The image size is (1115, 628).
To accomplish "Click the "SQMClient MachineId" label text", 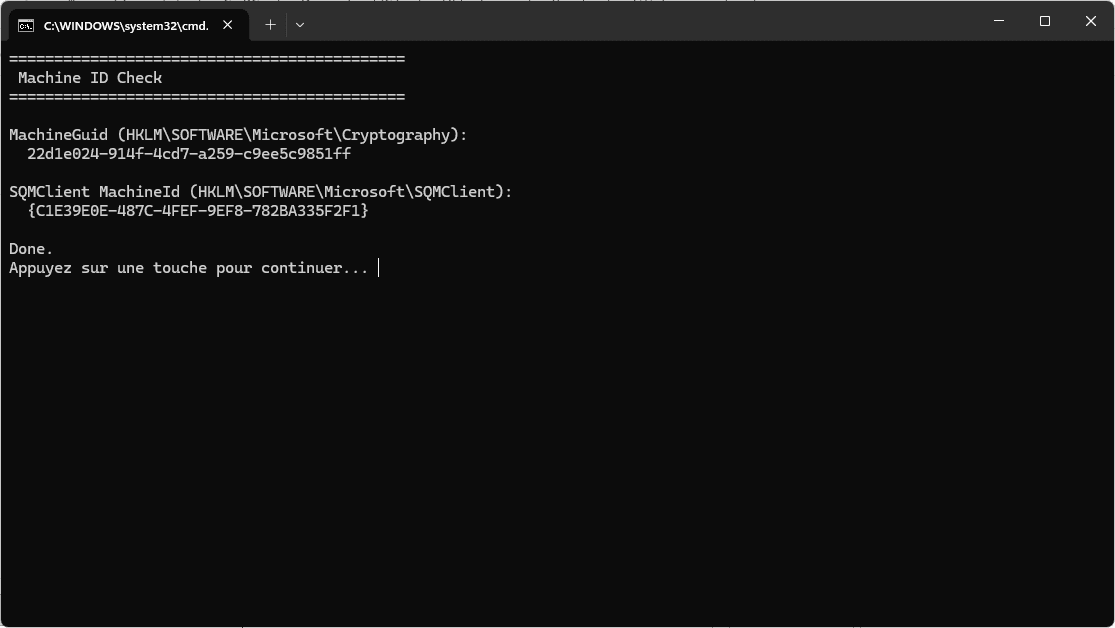I will (x=95, y=192).
